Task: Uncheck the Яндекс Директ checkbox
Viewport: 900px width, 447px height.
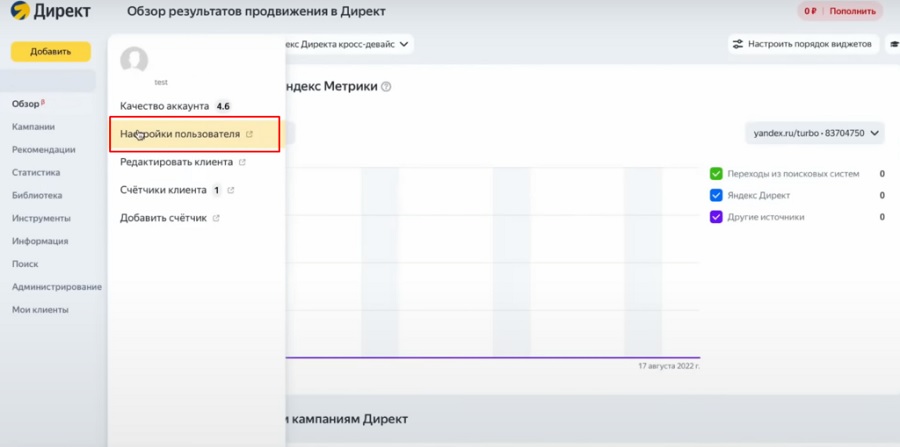Action: click(x=716, y=195)
